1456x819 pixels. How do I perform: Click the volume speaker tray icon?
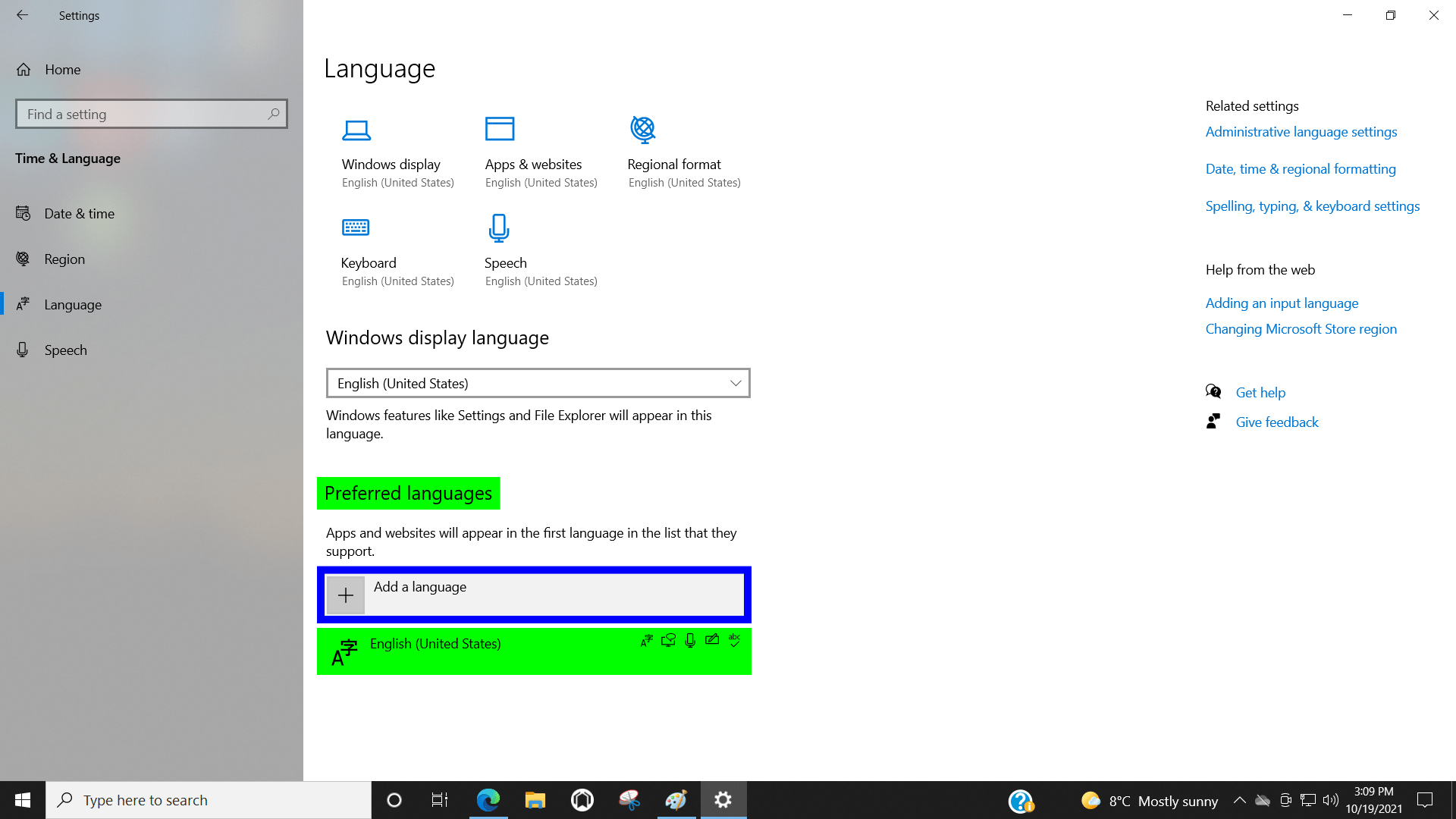point(1331,800)
